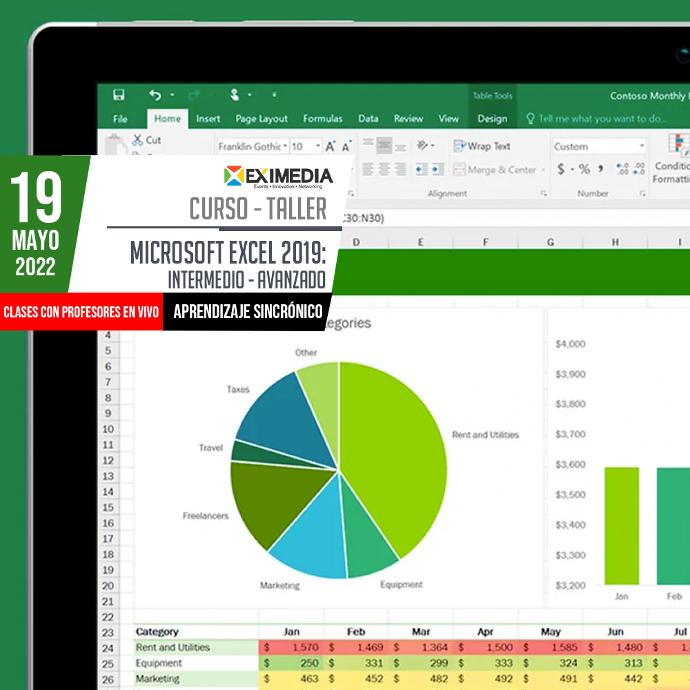The image size is (690, 690).
Task: Switch to the Data tab
Action: coord(368,119)
